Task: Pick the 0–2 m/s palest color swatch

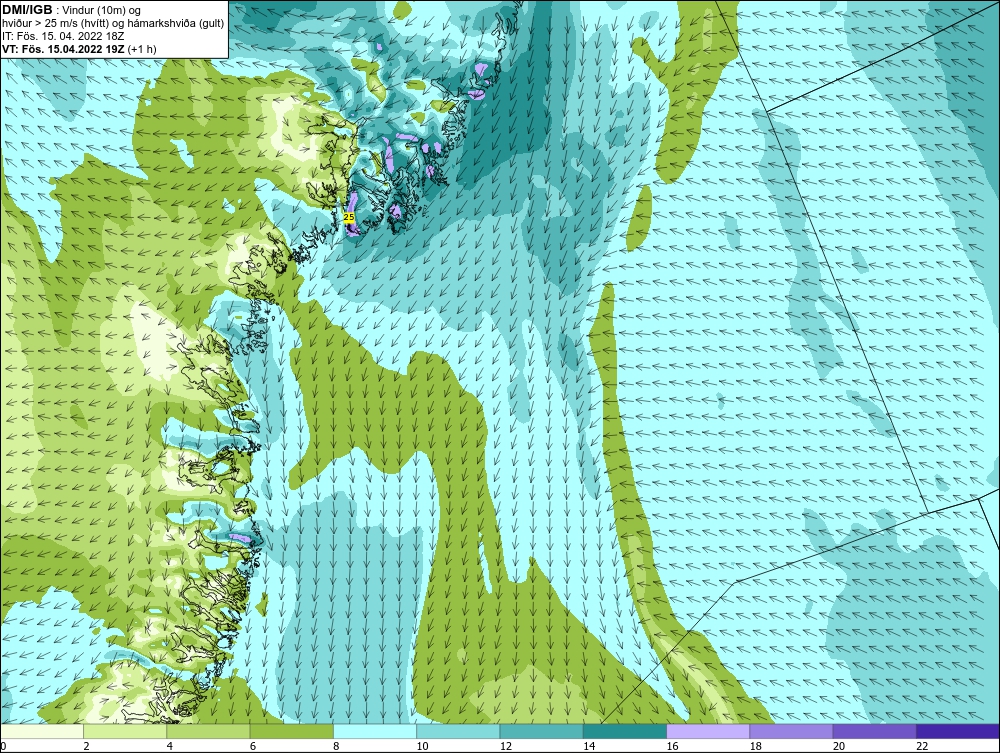Action: tap(41, 731)
